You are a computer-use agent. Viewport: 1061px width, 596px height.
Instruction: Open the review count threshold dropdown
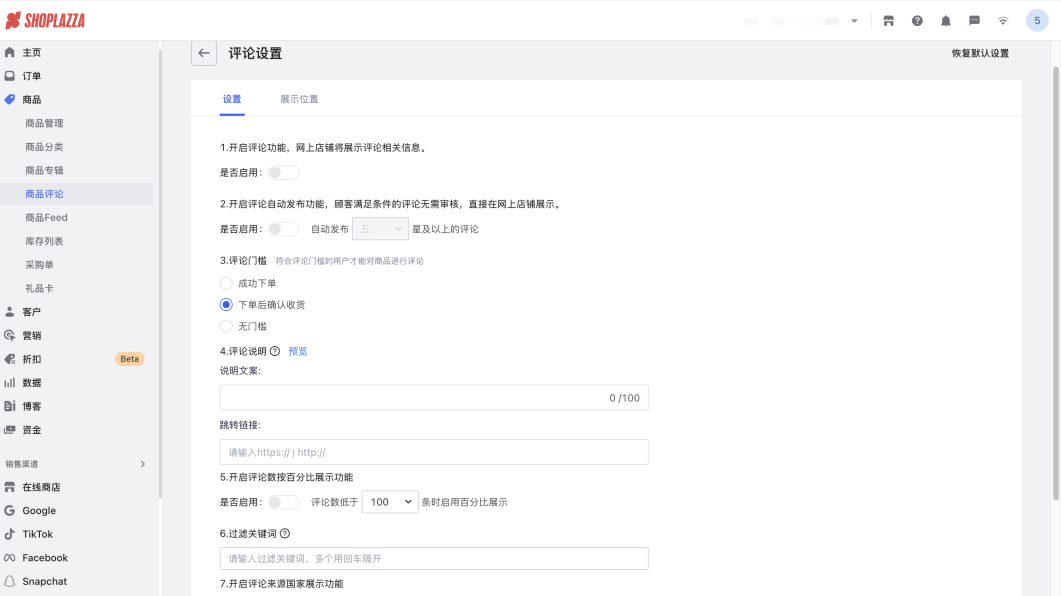click(x=389, y=501)
